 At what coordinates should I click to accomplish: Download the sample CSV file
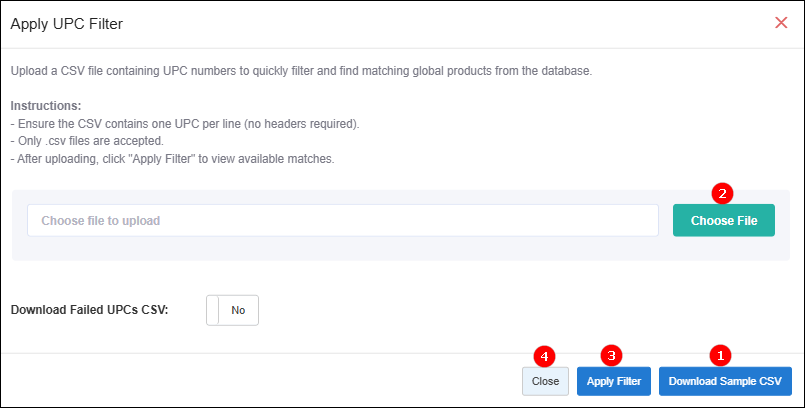click(725, 381)
